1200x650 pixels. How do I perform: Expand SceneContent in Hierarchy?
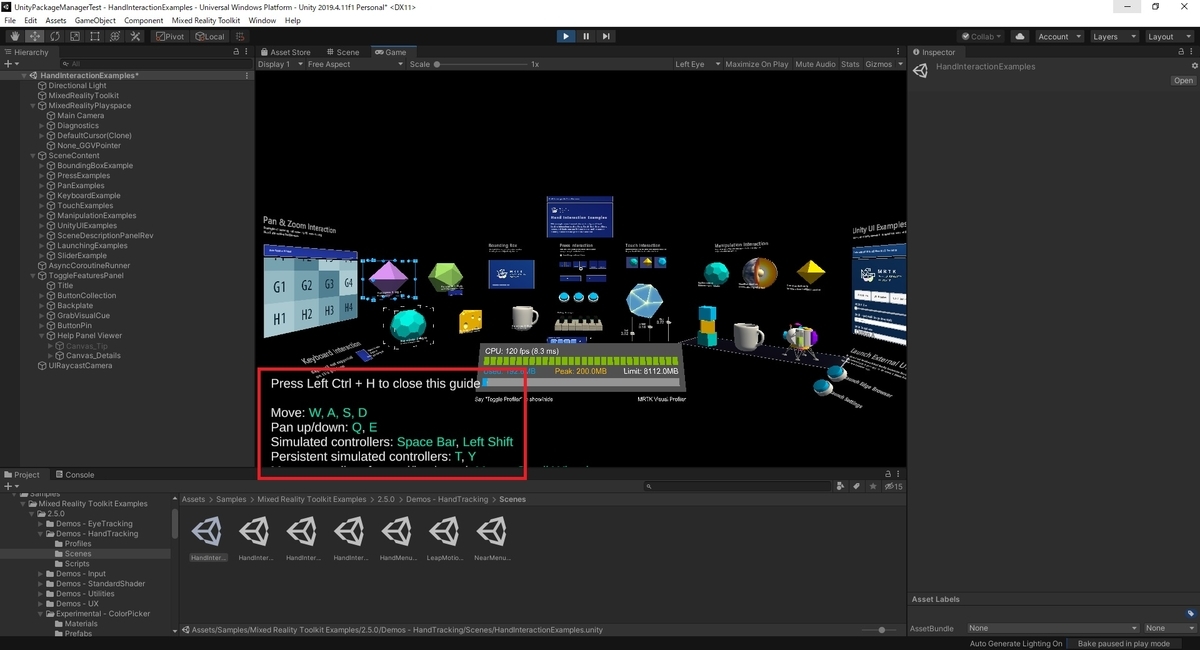click(x=33, y=156)
